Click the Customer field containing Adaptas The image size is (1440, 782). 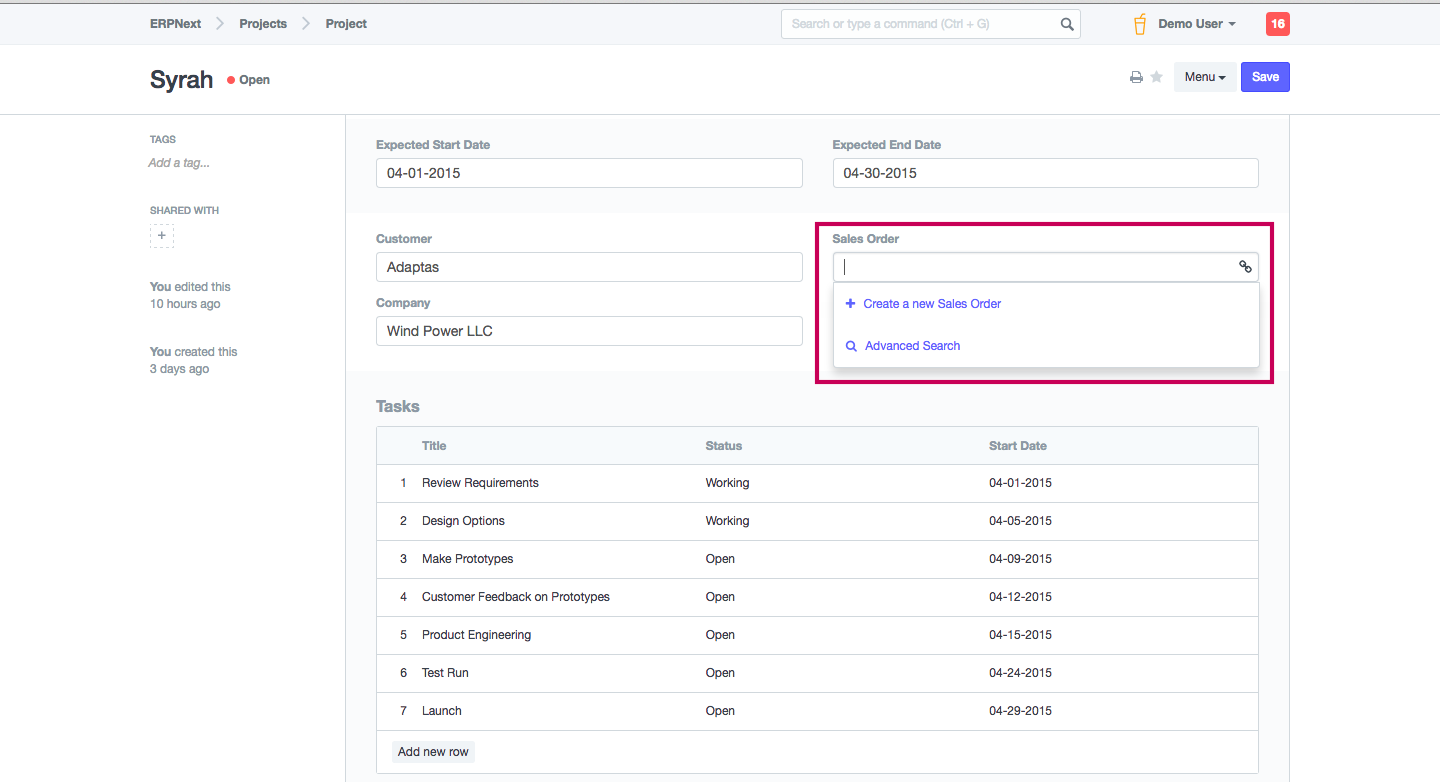tap(589, 267)
